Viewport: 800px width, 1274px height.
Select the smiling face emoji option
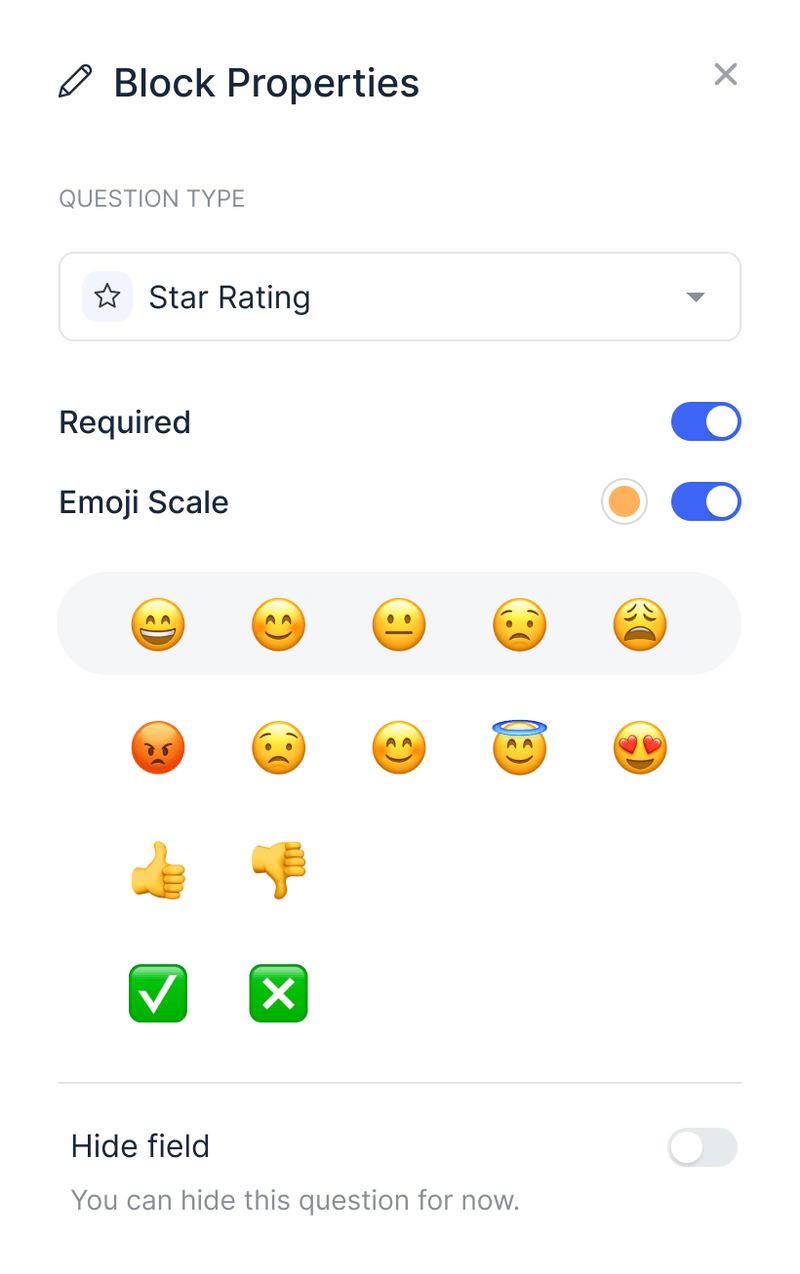[x=278, y=624]
